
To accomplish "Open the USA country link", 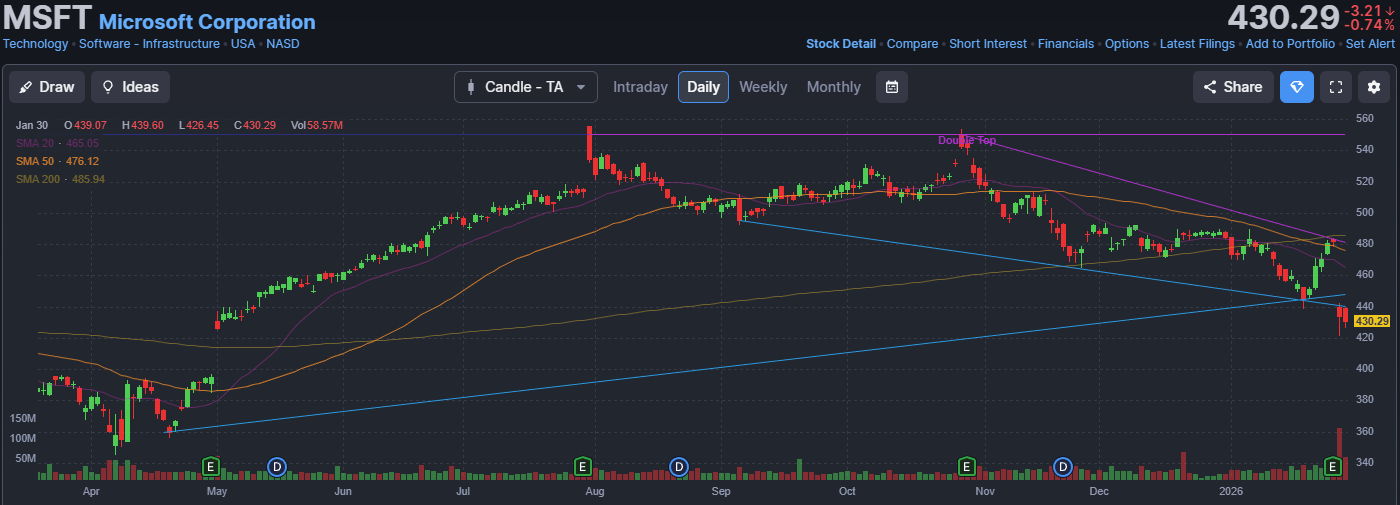I will (x=243, y=44).
